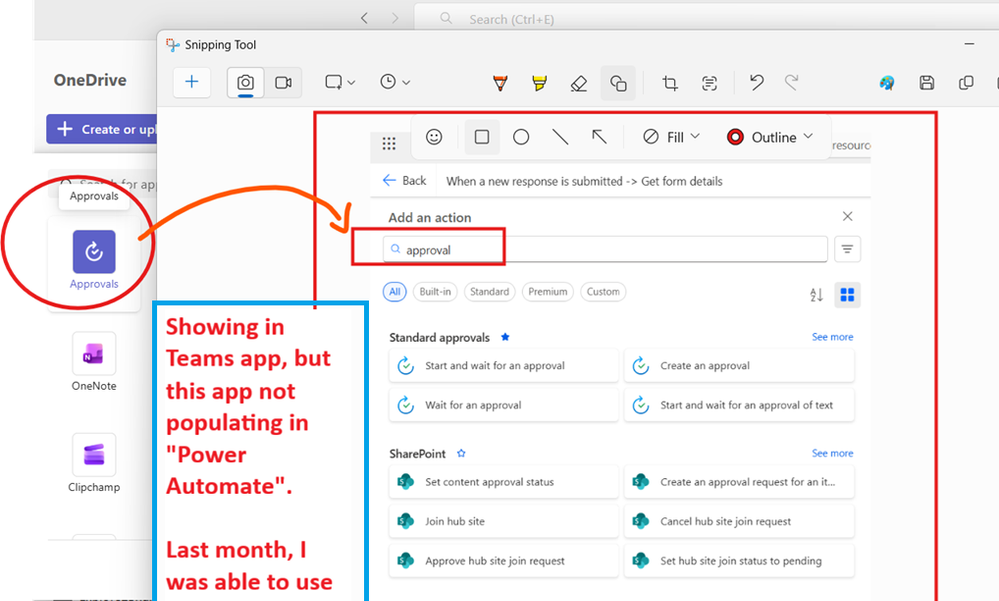Open the Clipchamp app in Teams
Image resolution: width=999 pixels, height=601 pixels.
94,463
